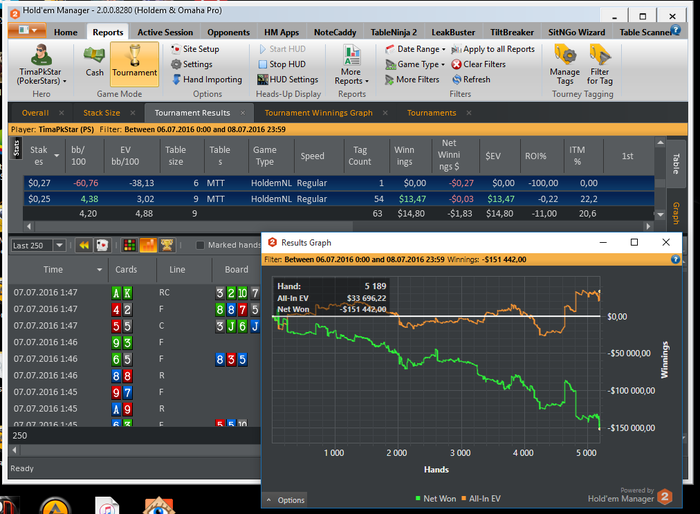Select the $0,25 stakes row
This screenshot has width=700, height=514.
pyautogui.click(x=339, y=199)
